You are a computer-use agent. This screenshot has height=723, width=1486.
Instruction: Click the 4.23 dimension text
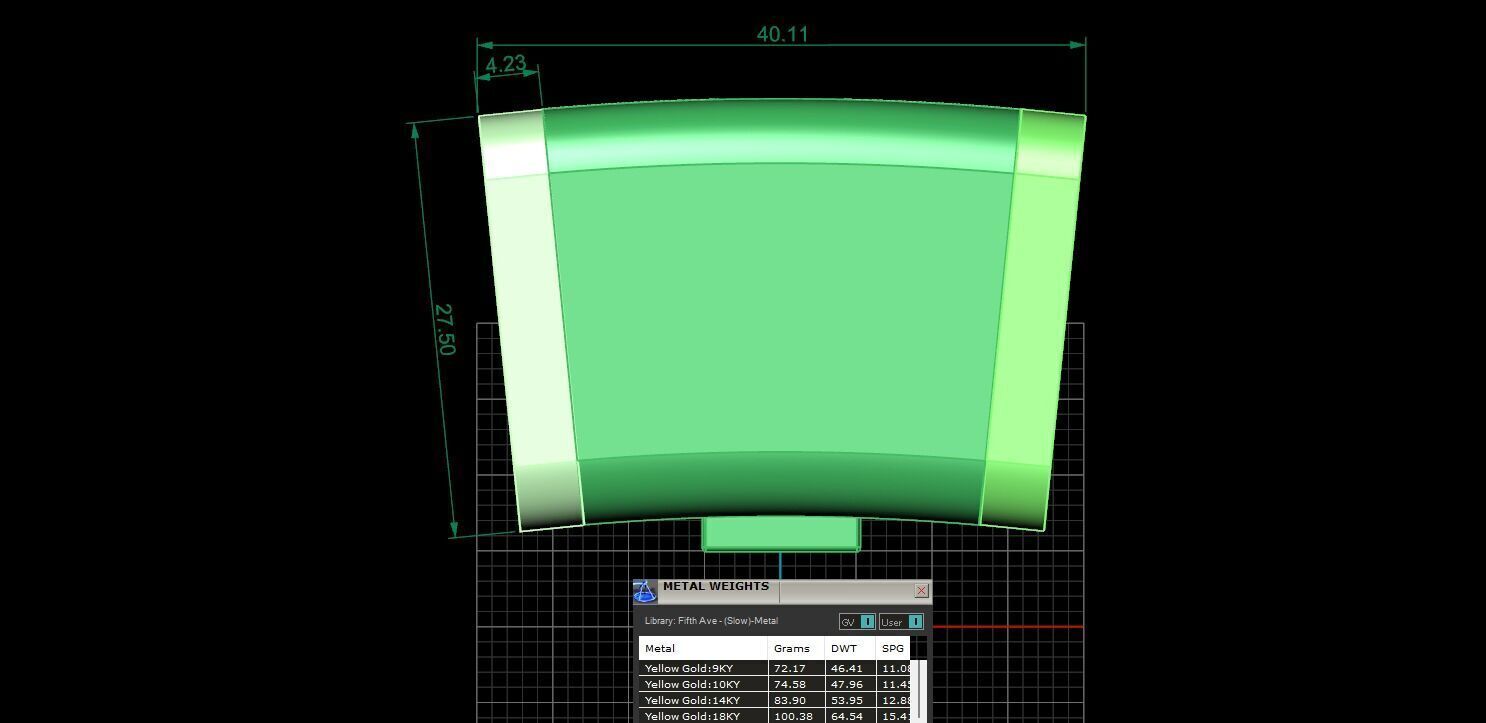coord(505,65)
